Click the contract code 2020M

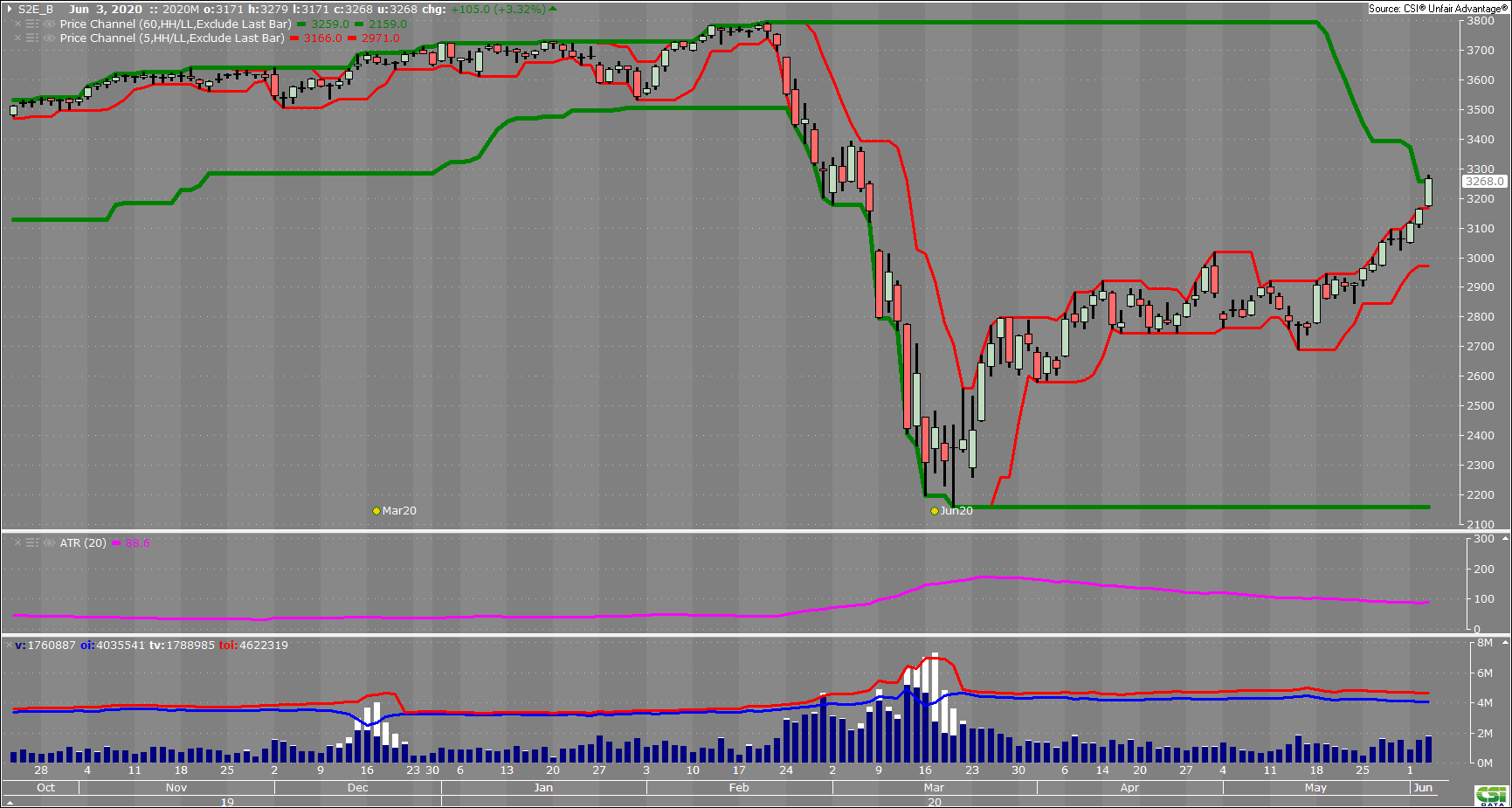pyautogui.click(x=182, y=9)
